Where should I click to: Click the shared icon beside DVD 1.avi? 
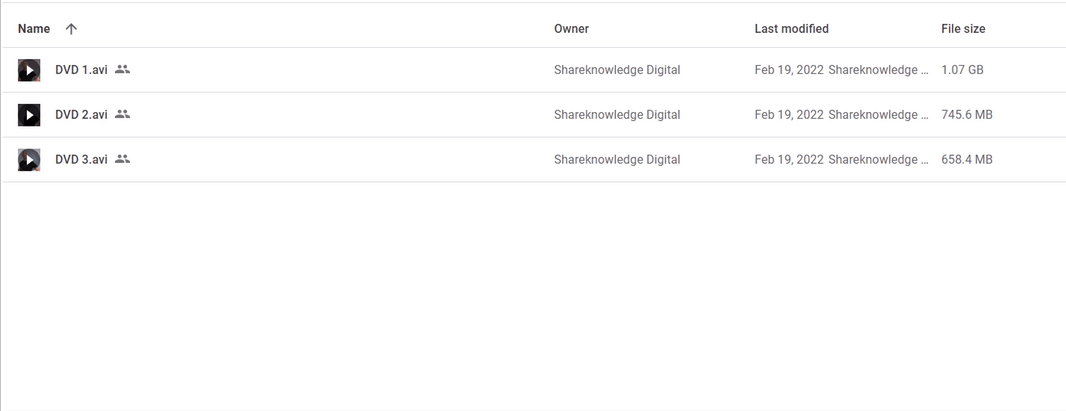(x=122, y=70)
